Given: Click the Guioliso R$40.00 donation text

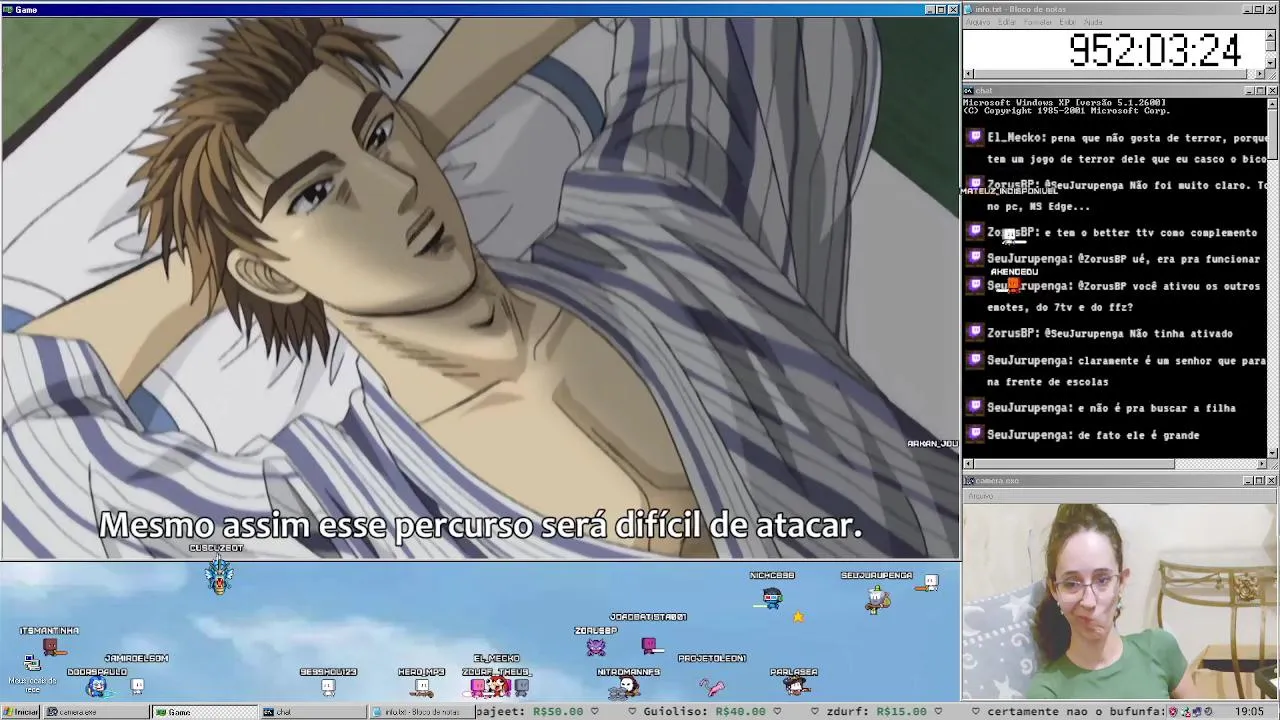Looking at the screenshot, I should (x=704, y=712).
